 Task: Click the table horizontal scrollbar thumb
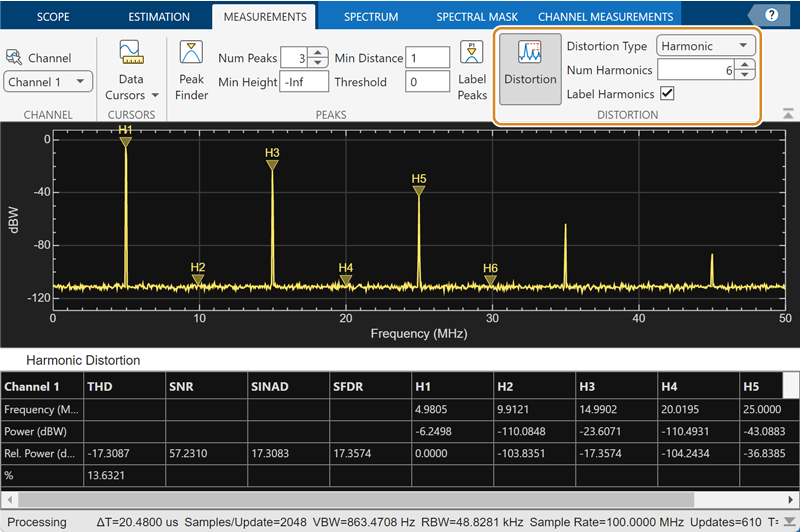pos(356,499)
